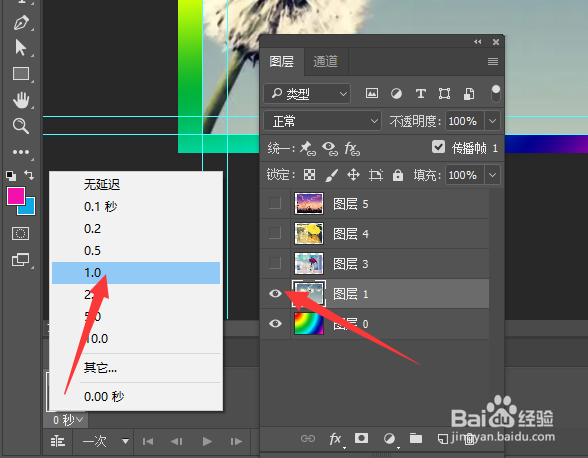Open the 正常 blend mode dropdown

pyautogui.click(x=322, y=121)
